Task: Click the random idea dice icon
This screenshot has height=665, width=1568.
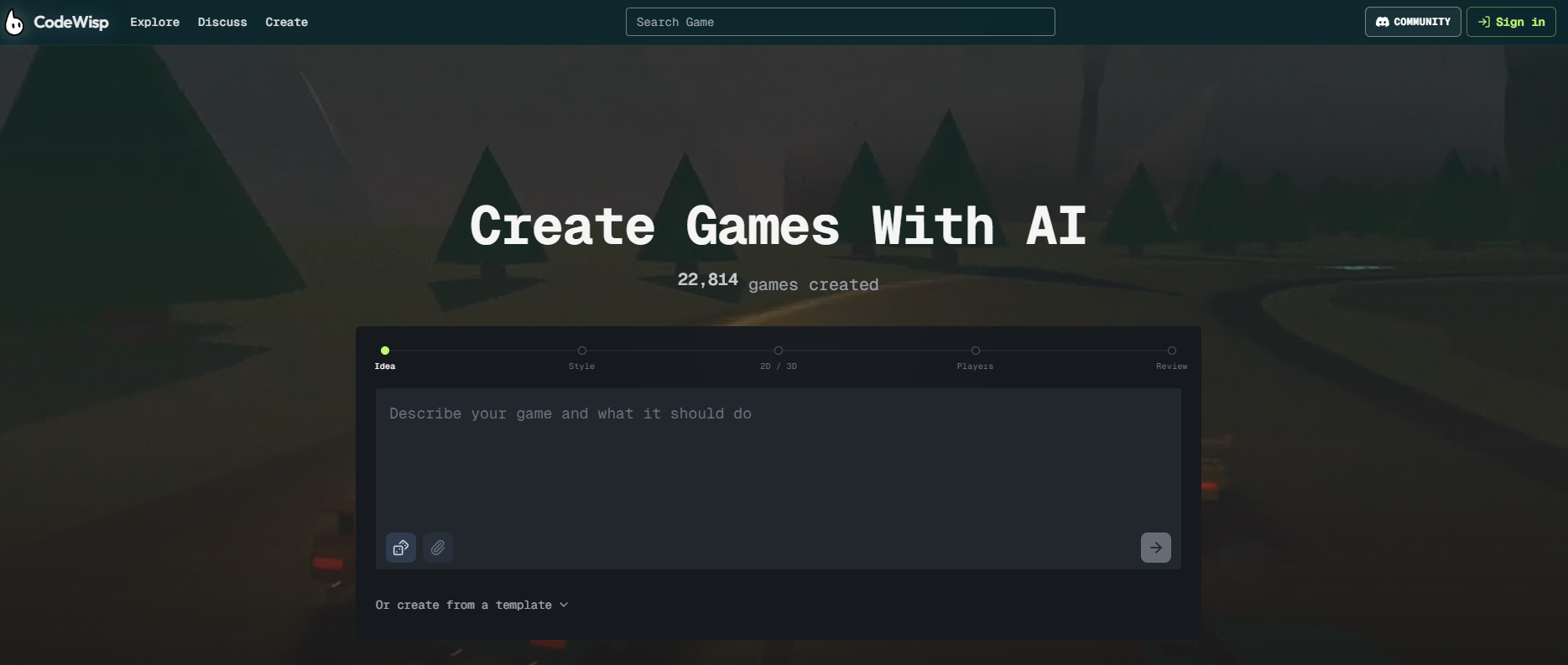Action: coord(401,548)
